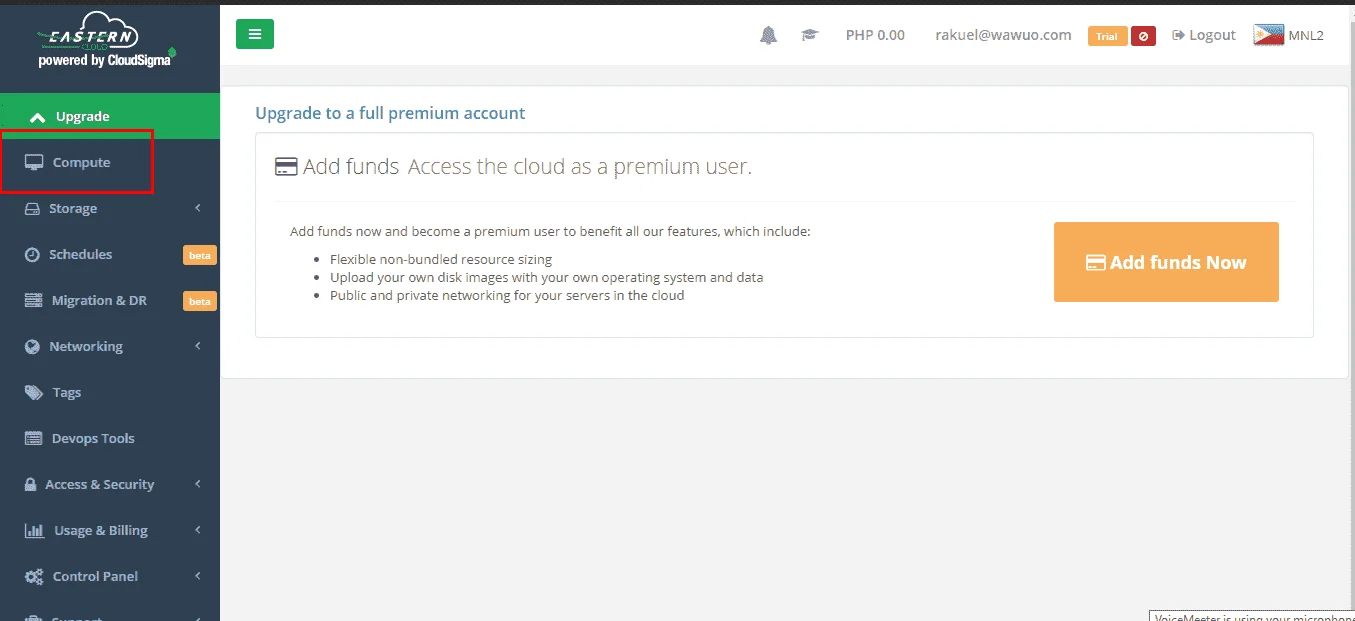Image resolution: width=1355 pixels, height=621 pixels.
Task: Expand the Usage & Billing chevron
Action: point(198,530)
